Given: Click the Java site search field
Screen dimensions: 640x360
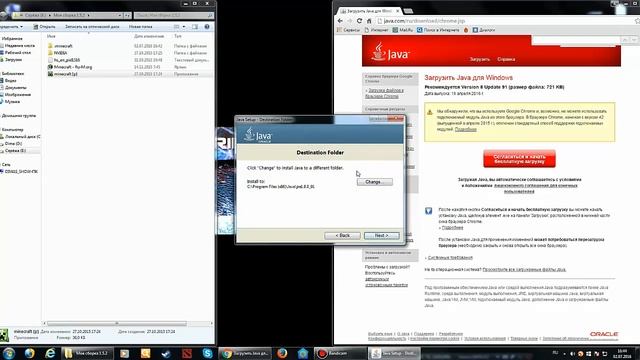Looking at the screenshot, I should coord(576,40).
